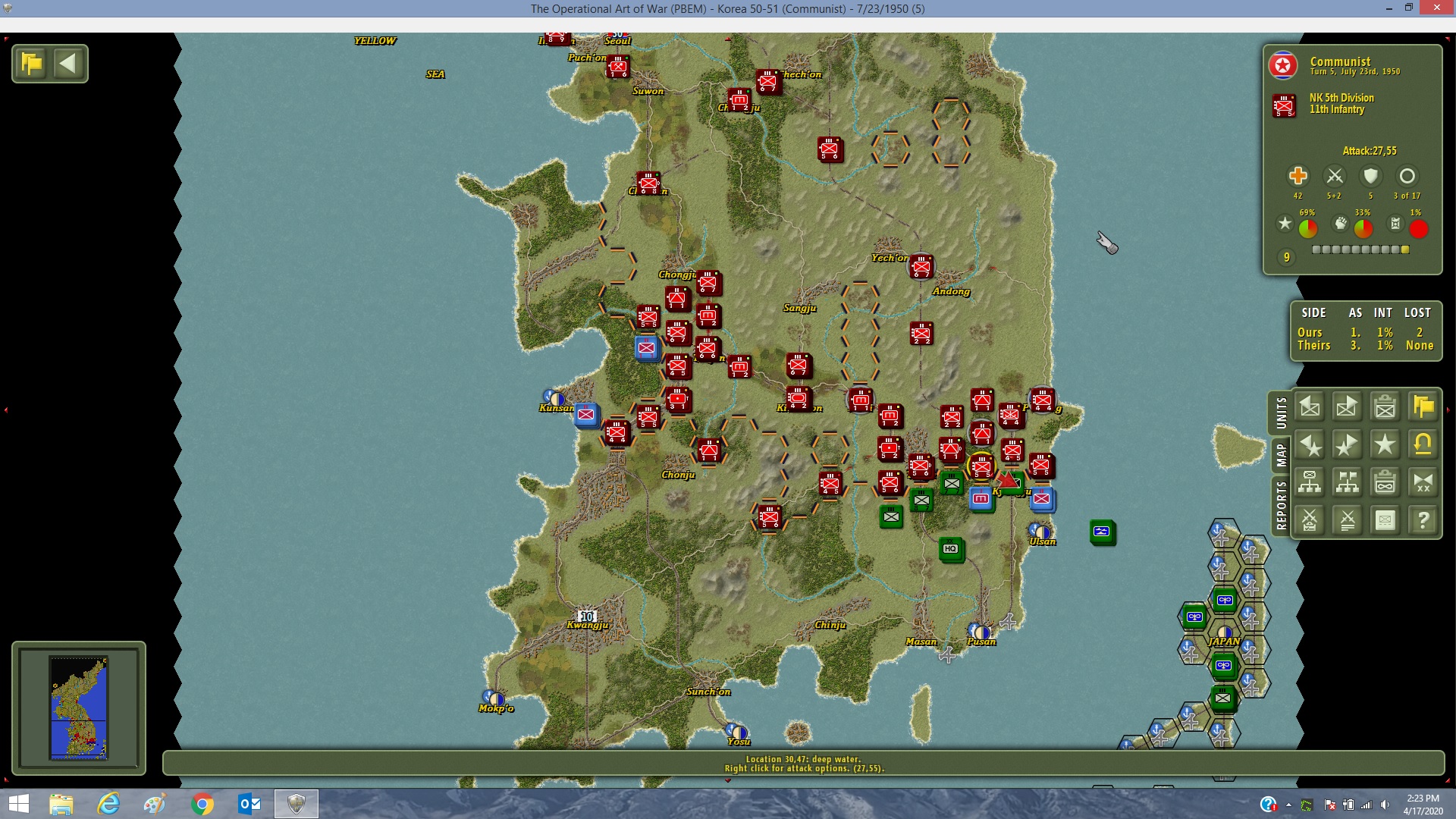Open the order of battle hierarchy icon

tap(1310, 482)
